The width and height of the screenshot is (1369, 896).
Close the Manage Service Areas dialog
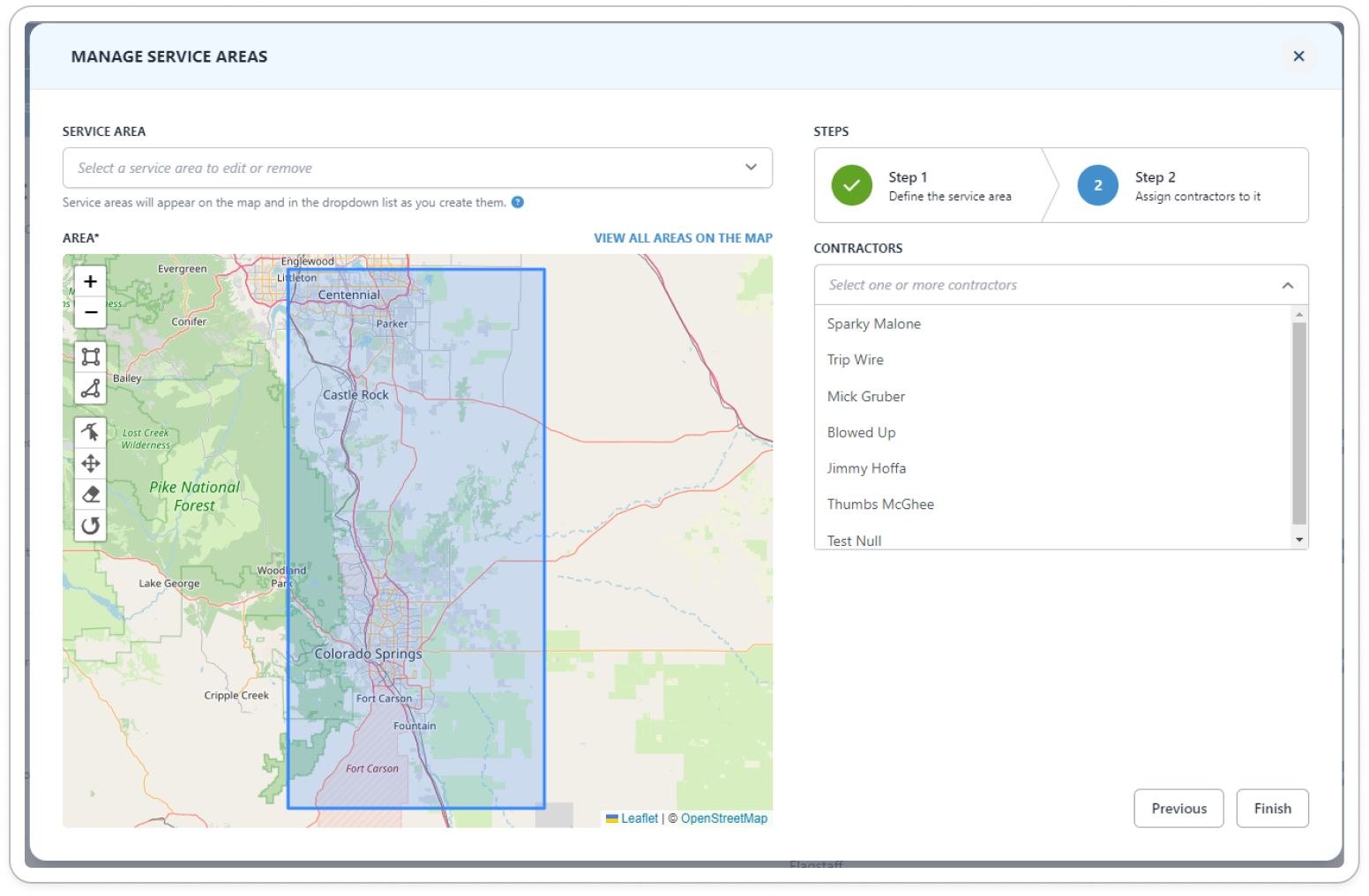click(1298, 56)
